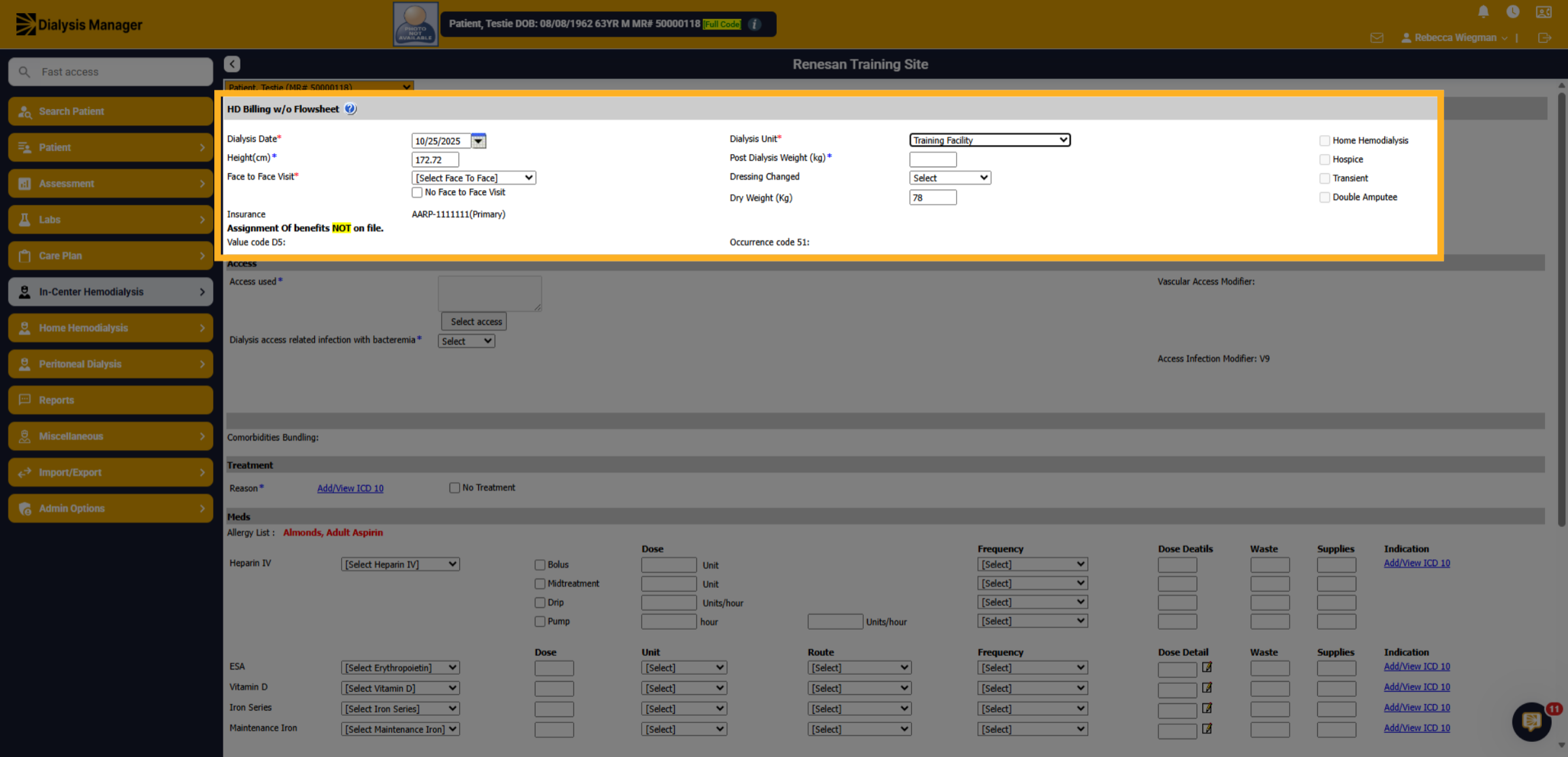The width and height of the screenshot is (1568, 757).
Task: Open the Dialysis Unit dropdown
Action: point(990,140)
